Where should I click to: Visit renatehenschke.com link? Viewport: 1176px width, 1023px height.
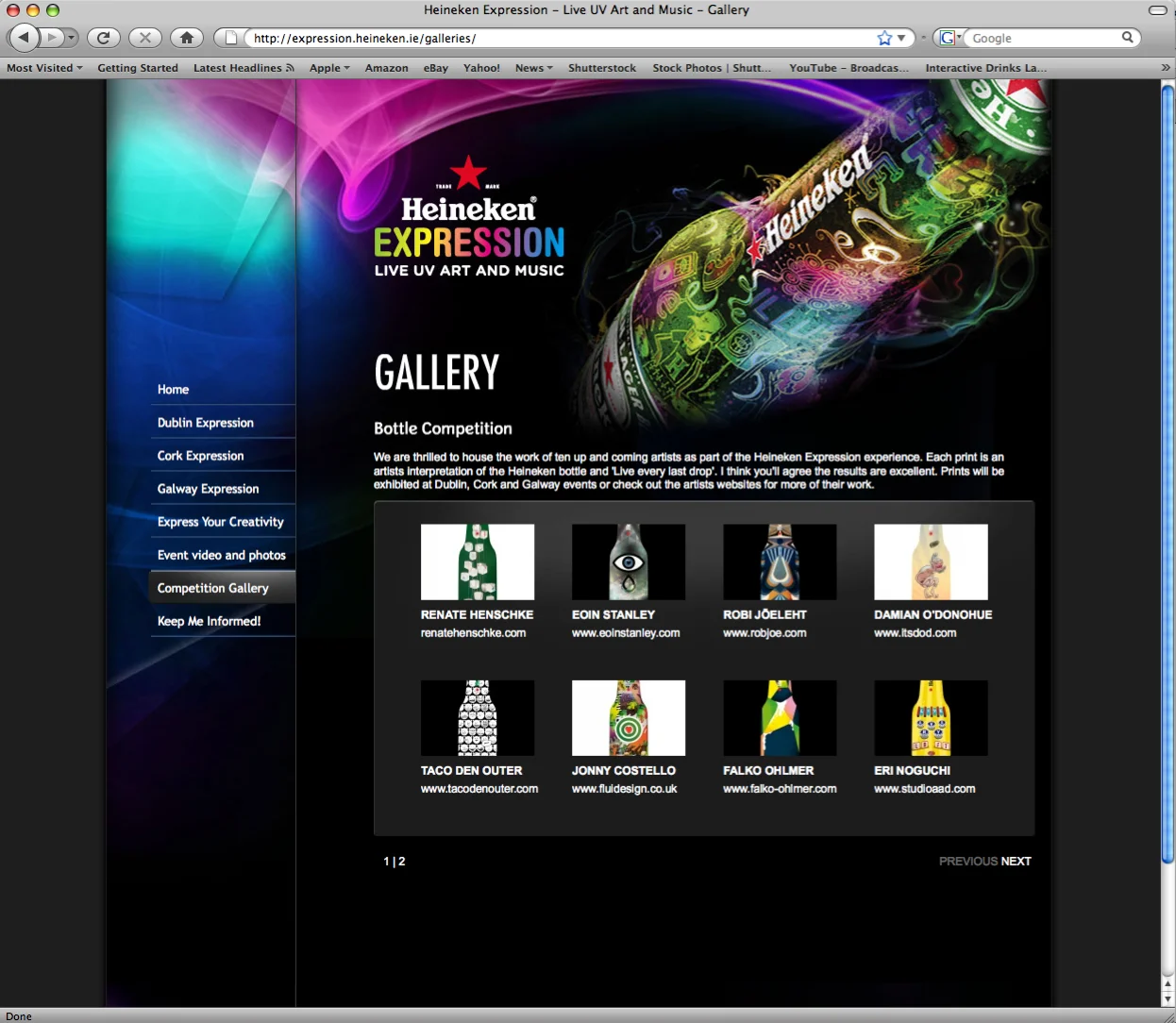[473, 633]
